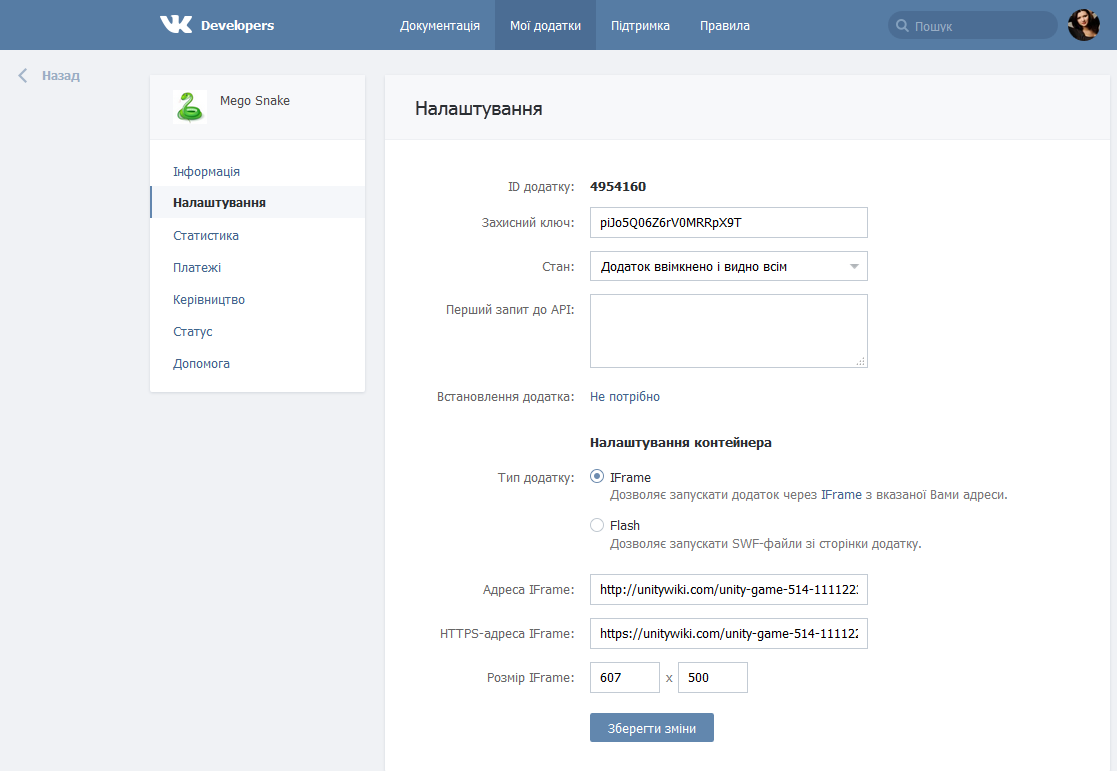
Task: Open Статистика in the sidebar
Action: pos(206,236)
